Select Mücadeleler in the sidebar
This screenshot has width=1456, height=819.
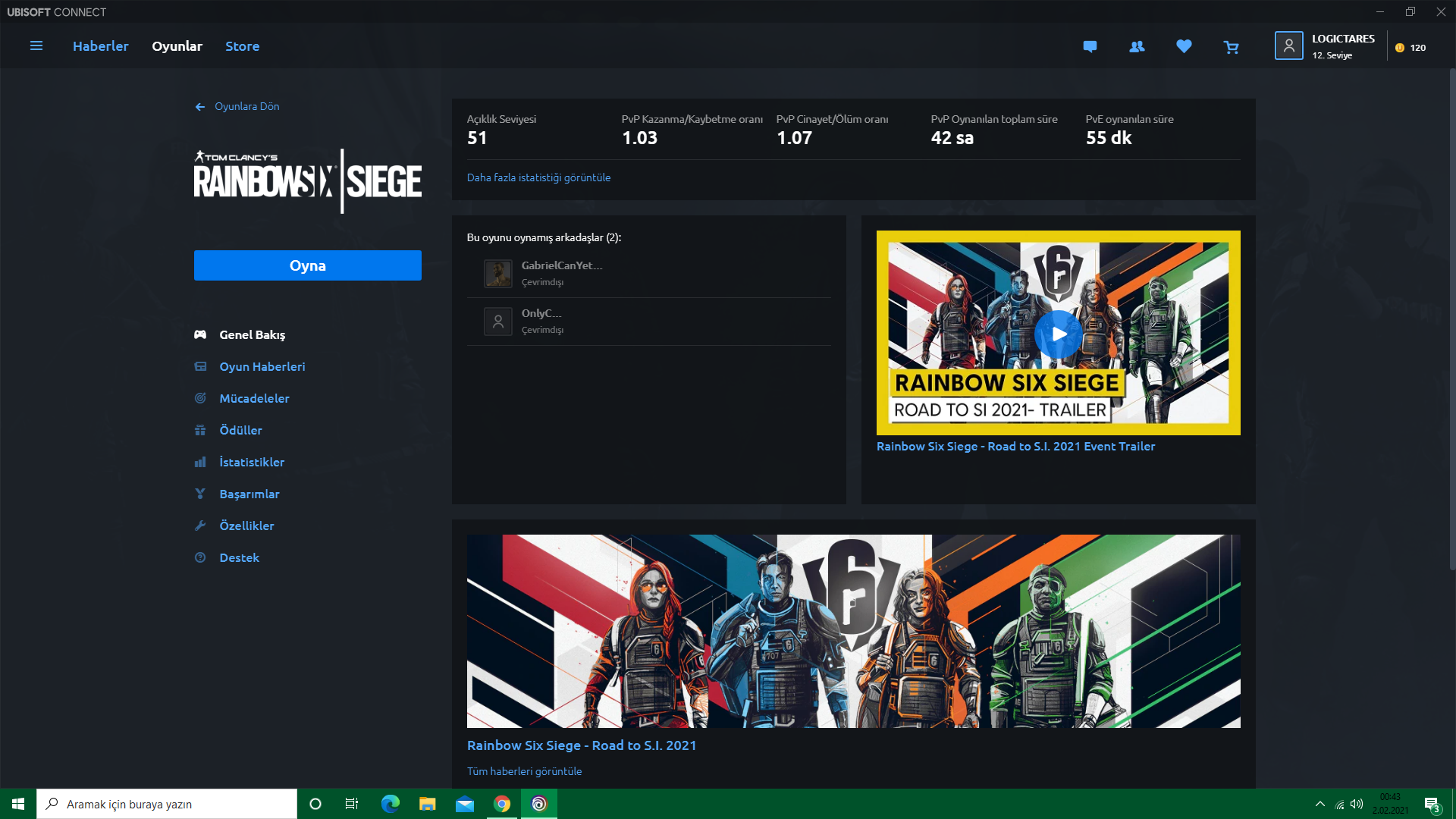254,398
